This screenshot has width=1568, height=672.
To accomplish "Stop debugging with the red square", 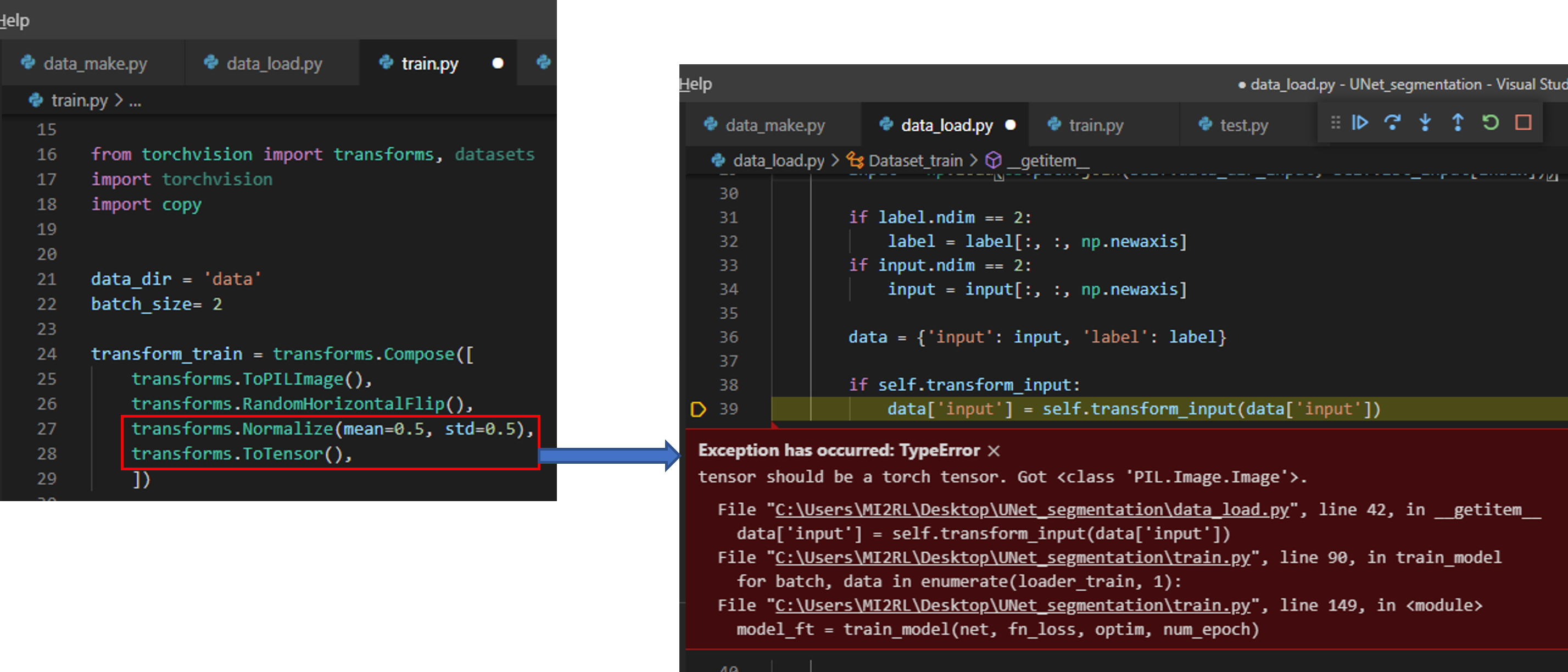I will pyautogui.click(x=1523, y=123).
